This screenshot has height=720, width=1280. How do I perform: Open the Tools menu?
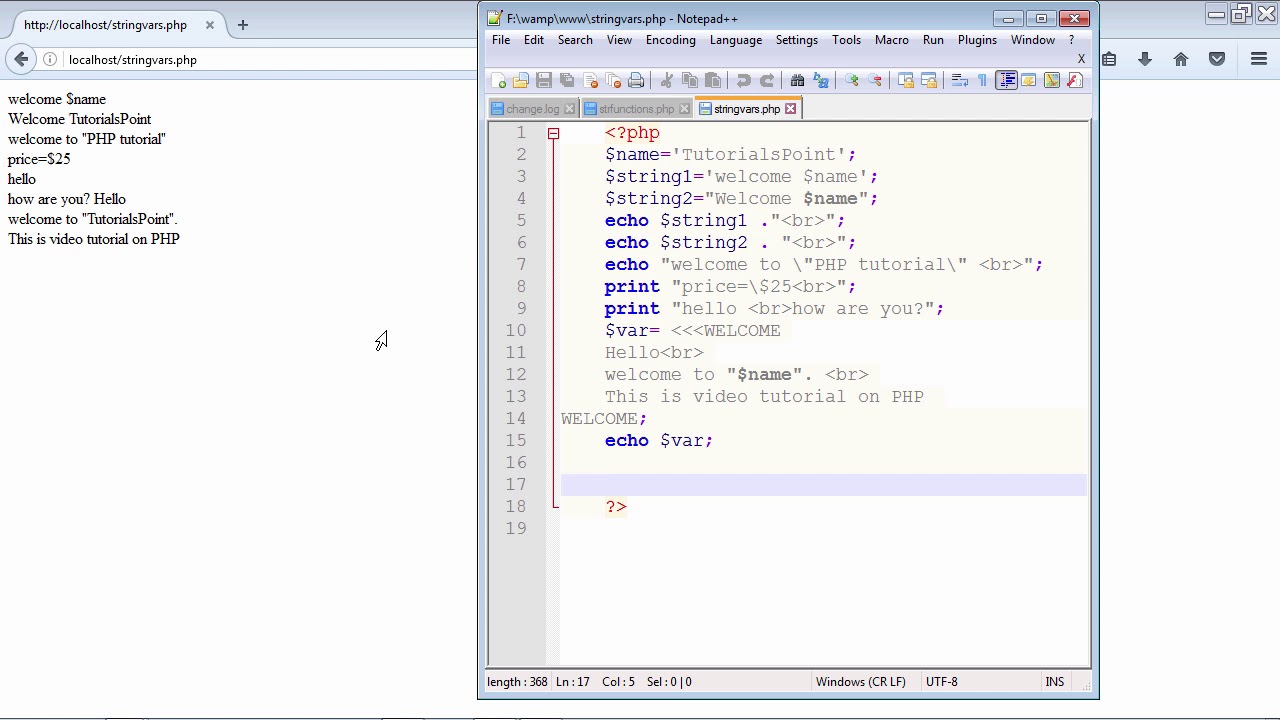(x=846, y=40)
